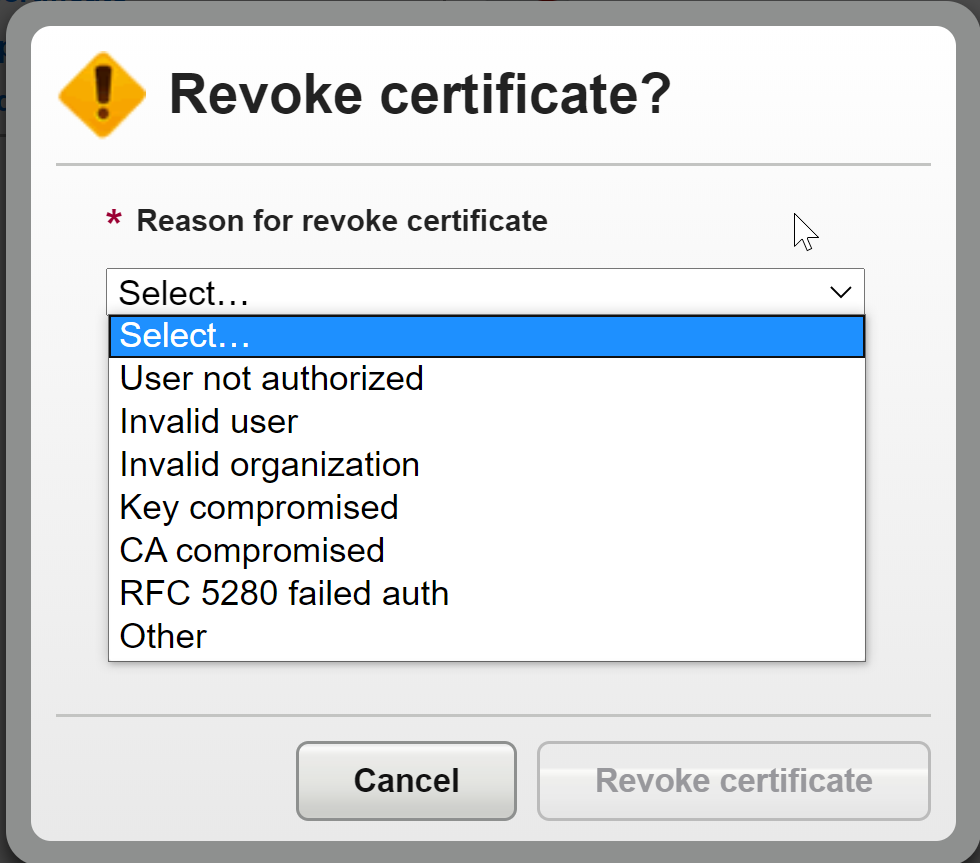
Task: Pick 'Invalid user' from the list
Action: tap(487, 422)
